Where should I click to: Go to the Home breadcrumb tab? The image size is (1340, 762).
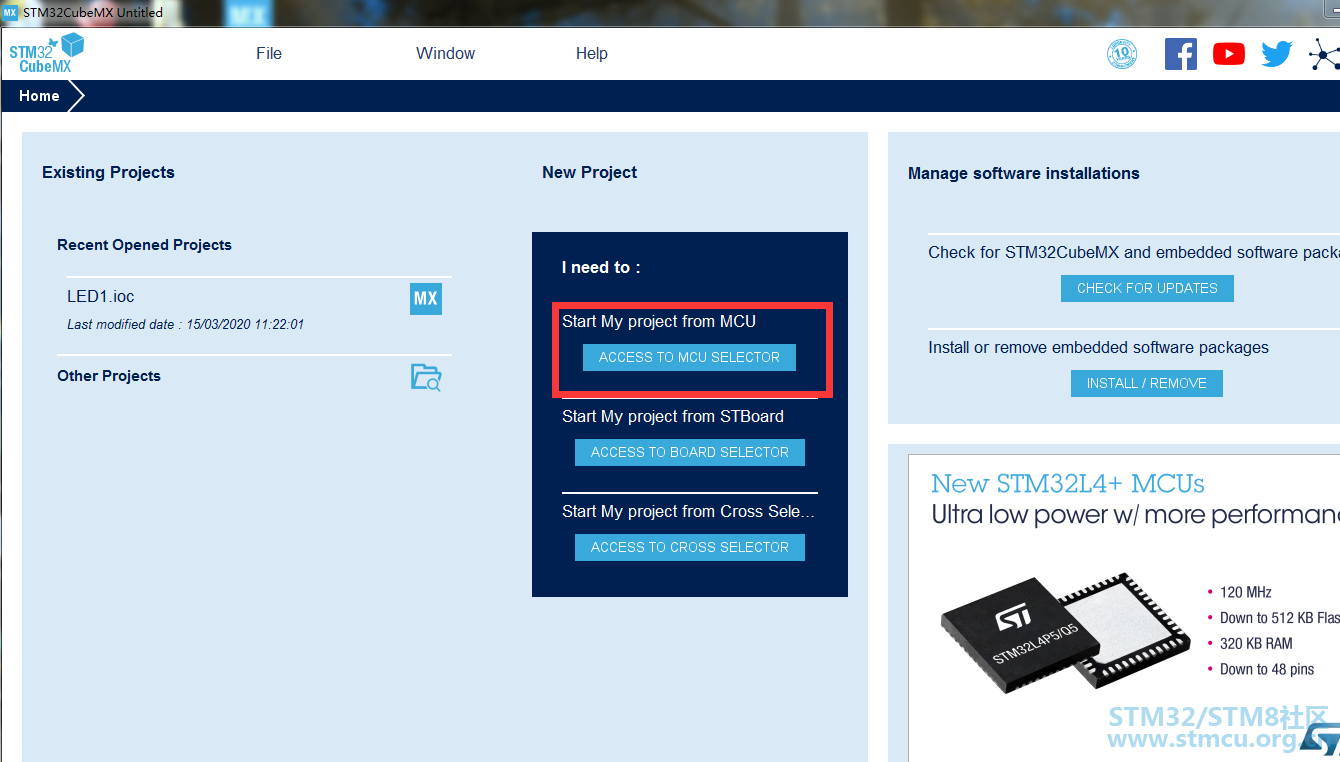pyautogui.click(x=39, y=96)
